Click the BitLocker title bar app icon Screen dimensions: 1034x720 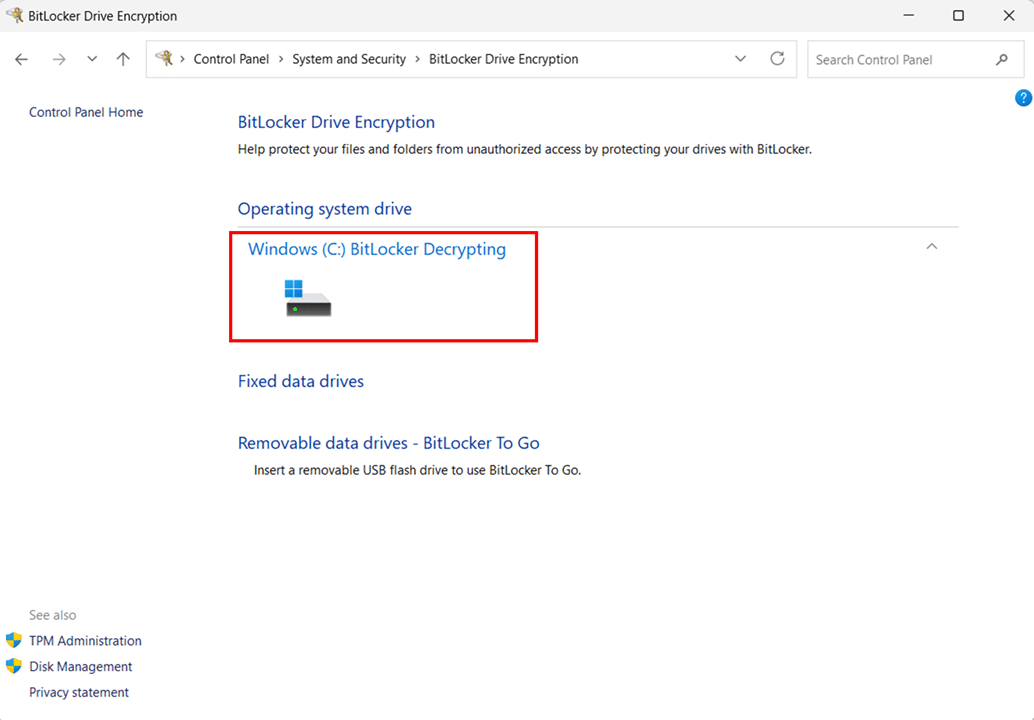14,16
